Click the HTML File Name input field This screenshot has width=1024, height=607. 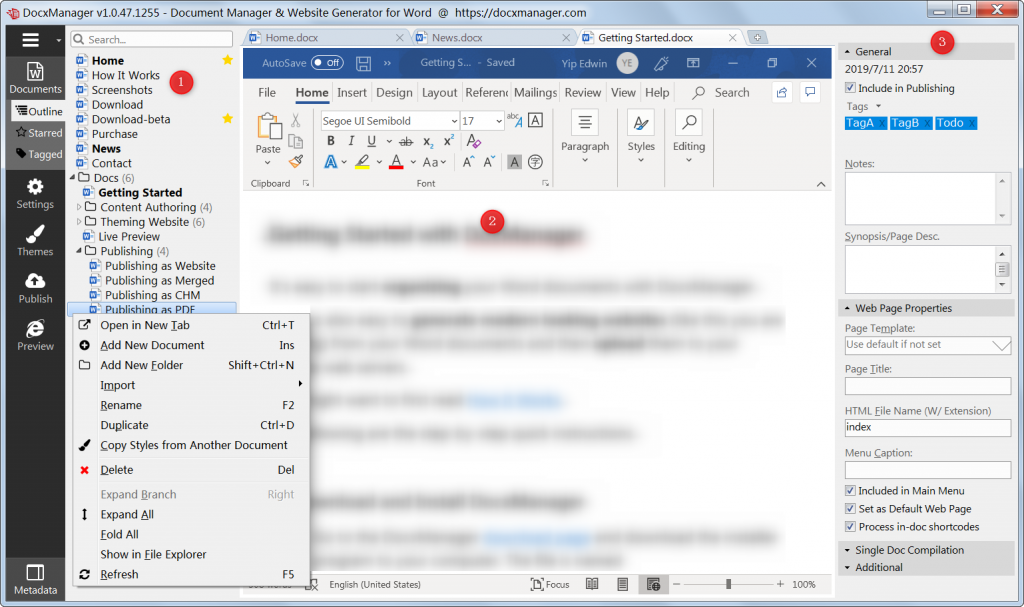click(x=927, y=427)
